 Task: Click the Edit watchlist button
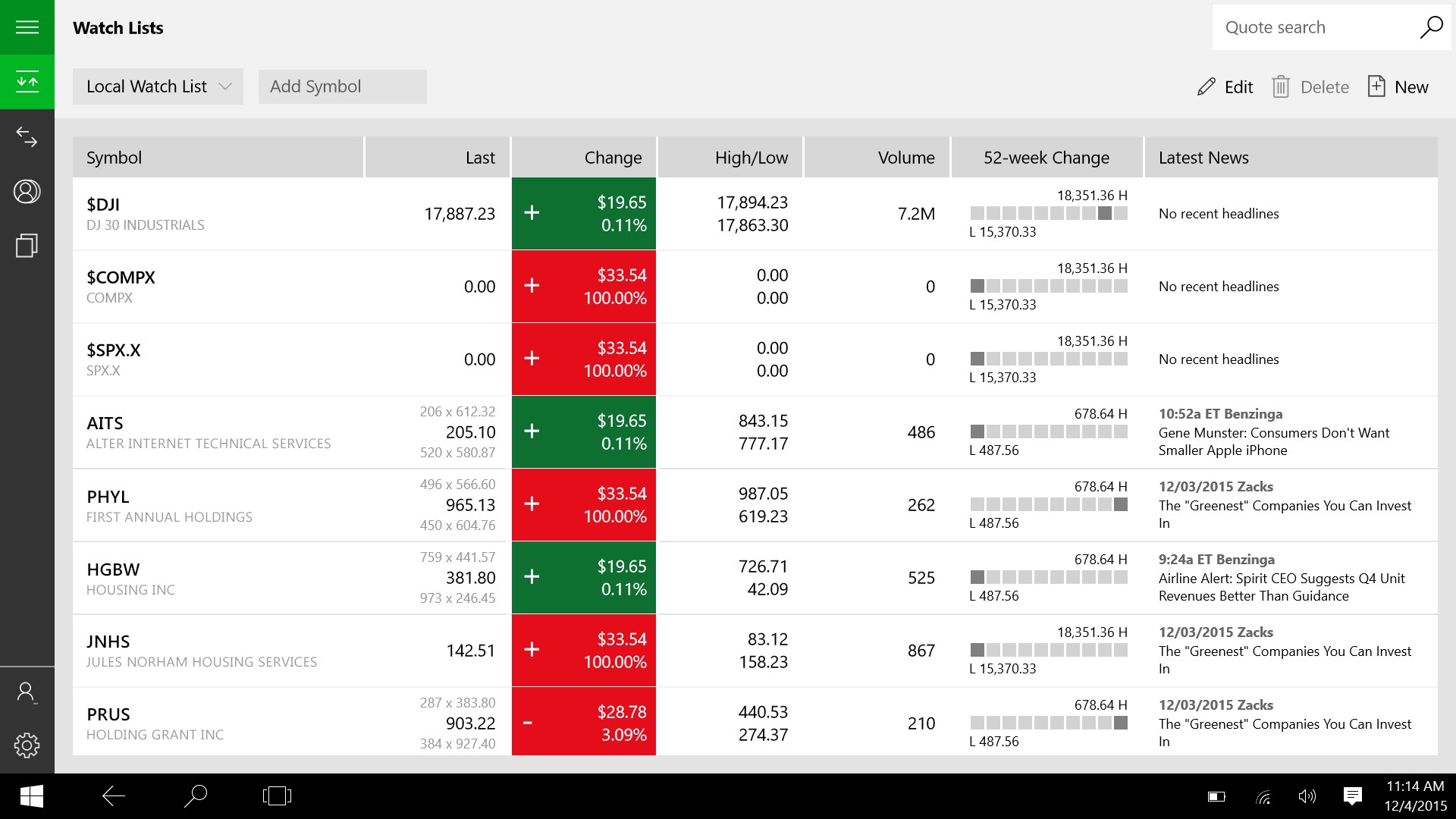(1225, 86)
